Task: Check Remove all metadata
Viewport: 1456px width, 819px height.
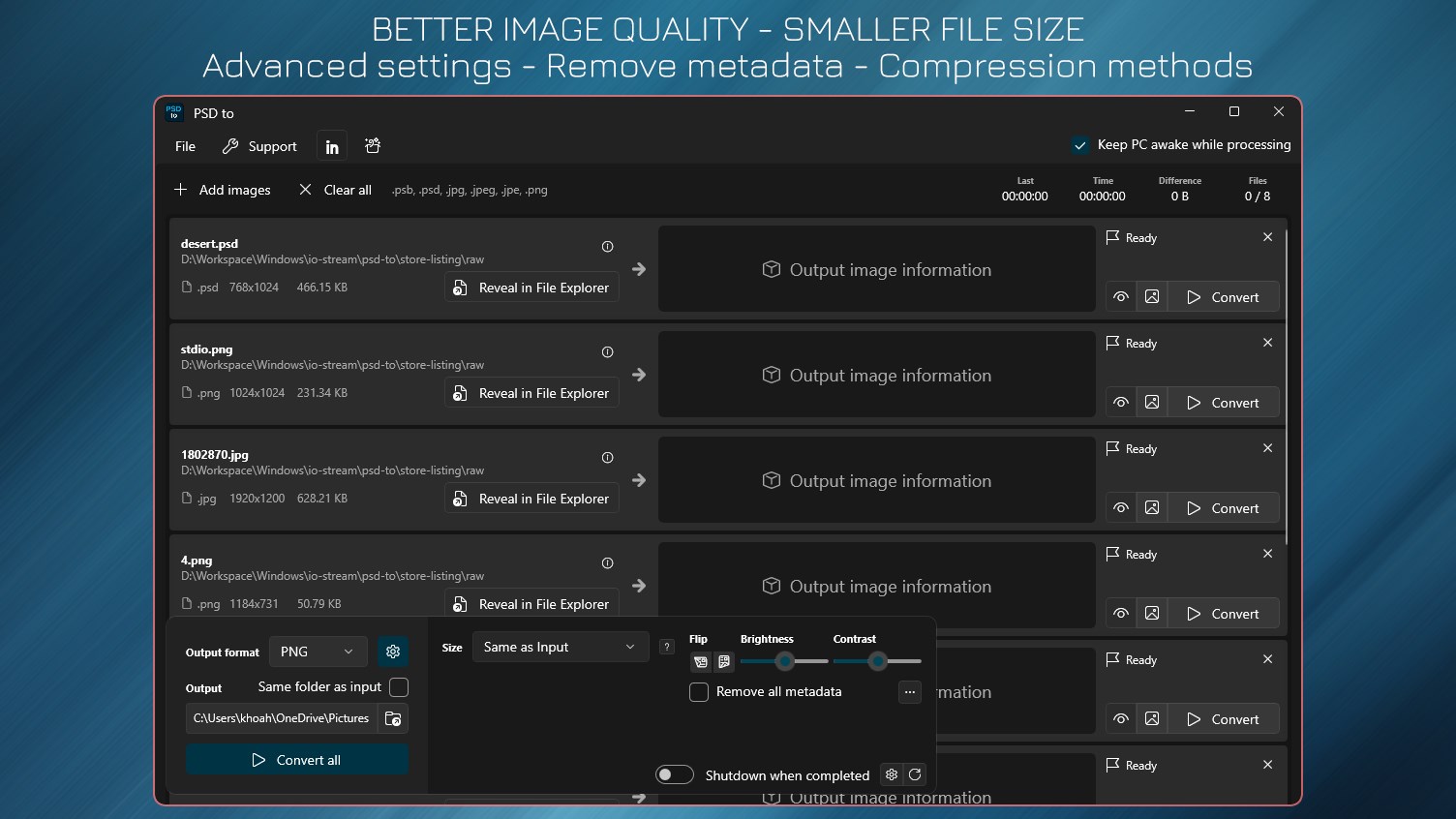Action: [699, 692]
